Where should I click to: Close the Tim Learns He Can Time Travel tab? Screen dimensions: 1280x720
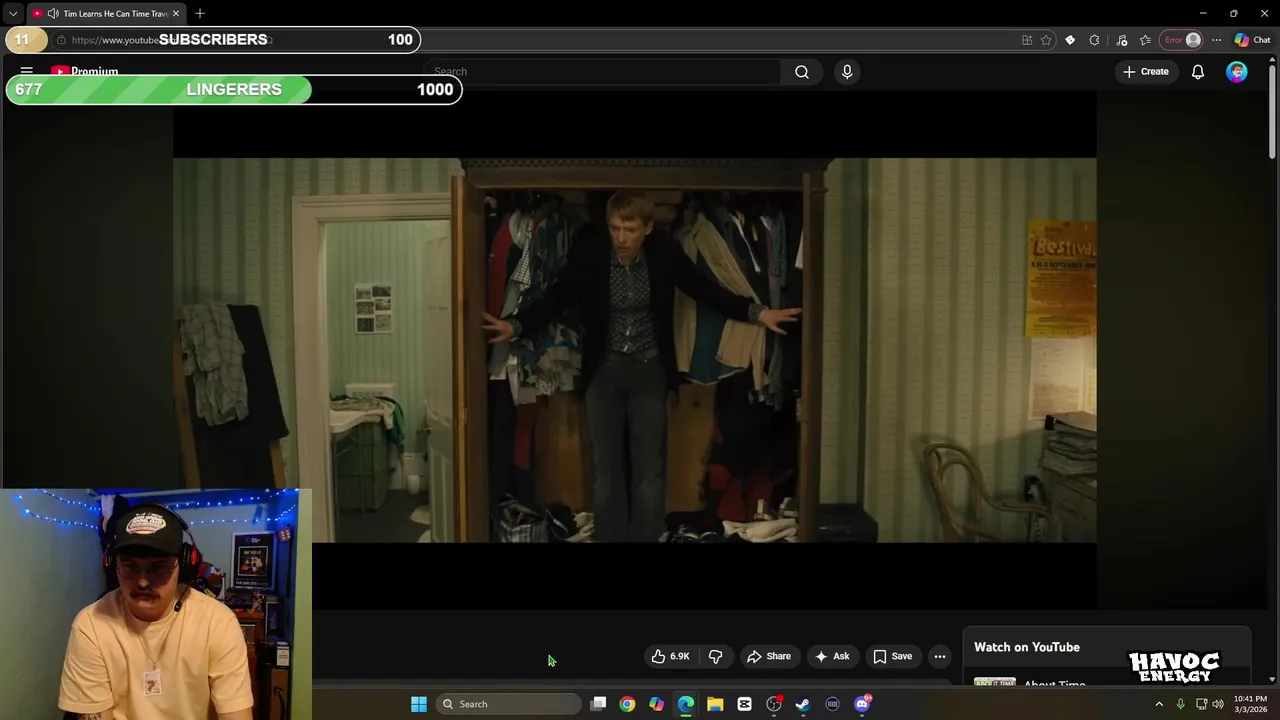point(176,13)
